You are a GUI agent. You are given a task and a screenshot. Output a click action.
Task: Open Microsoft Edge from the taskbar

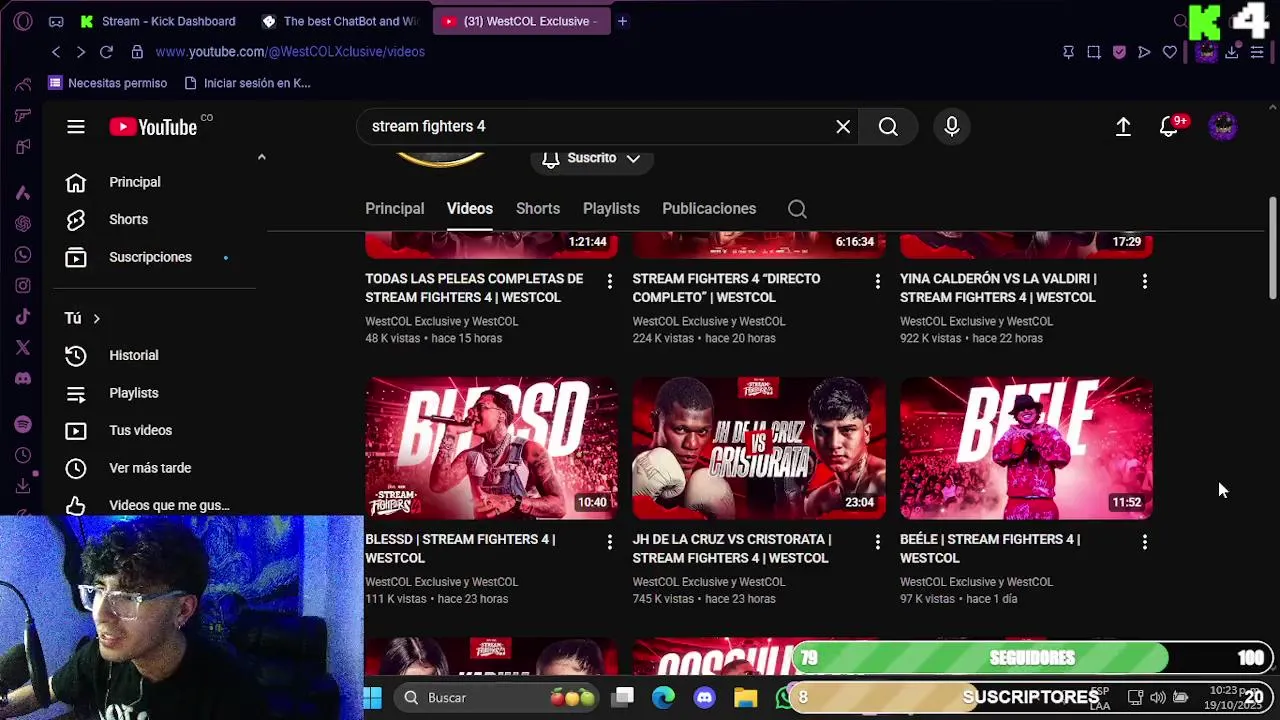click(664, 697)
